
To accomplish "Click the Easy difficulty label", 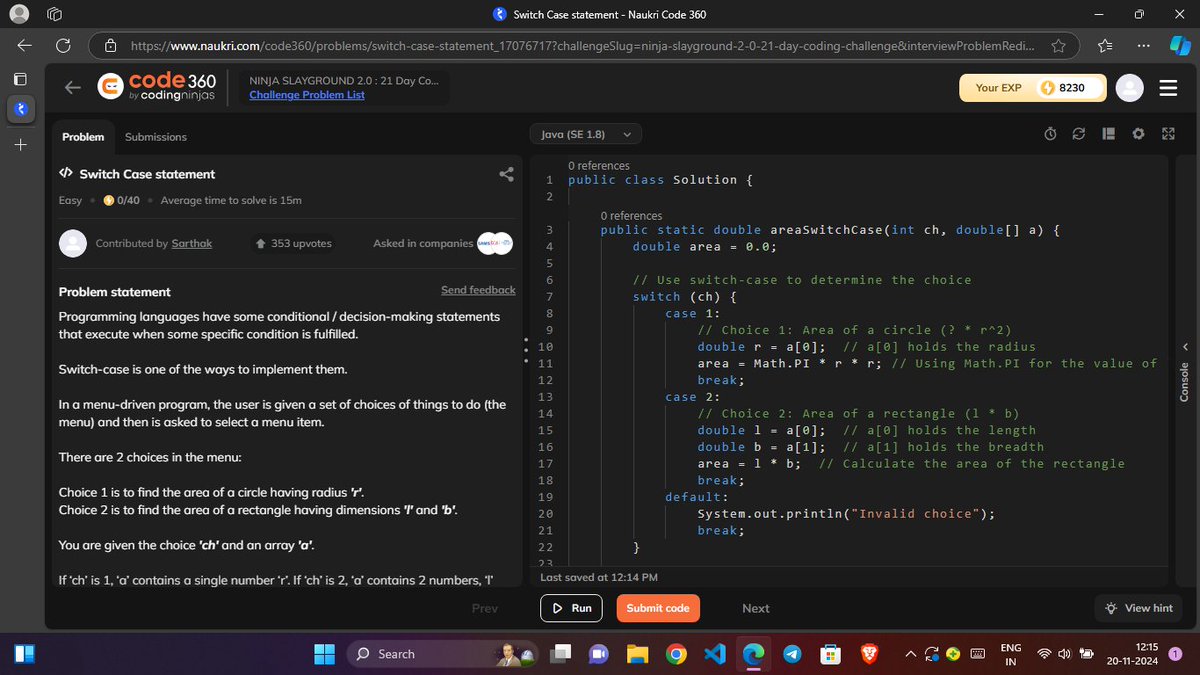I will [70, 200].
